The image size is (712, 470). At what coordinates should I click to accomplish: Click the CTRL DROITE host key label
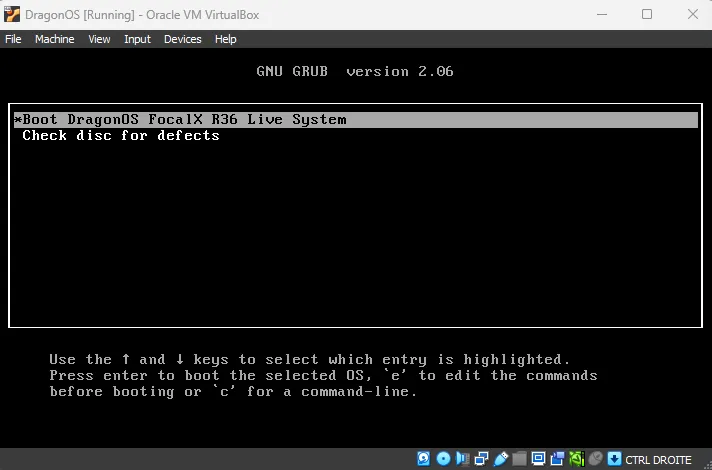pos(658,460)
